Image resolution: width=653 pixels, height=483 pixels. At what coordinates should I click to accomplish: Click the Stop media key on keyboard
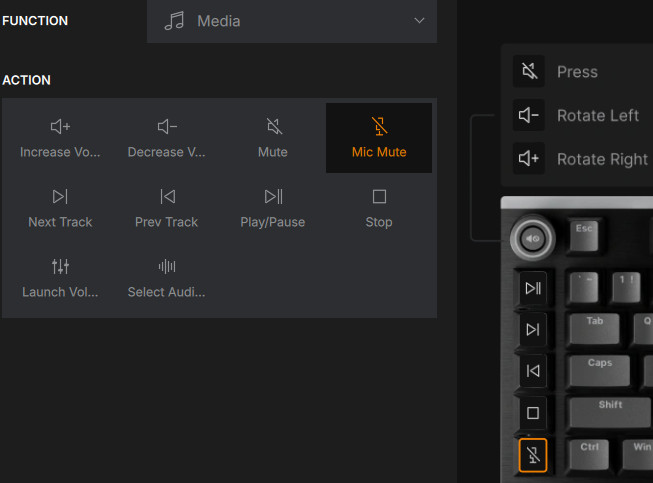pyautogui.click(x=533, y=413)
